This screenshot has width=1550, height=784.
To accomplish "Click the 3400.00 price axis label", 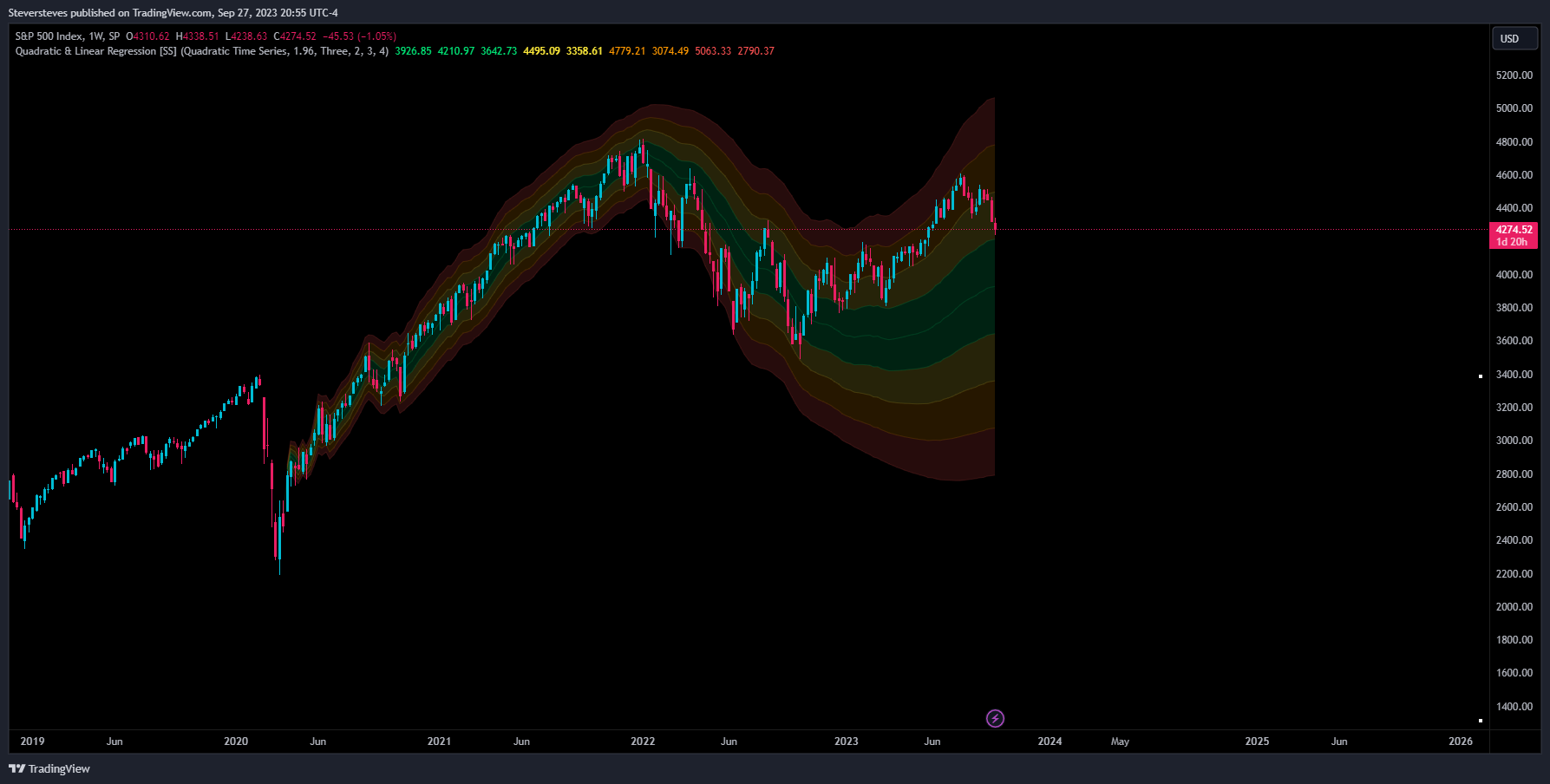I will coord(1514,375).
